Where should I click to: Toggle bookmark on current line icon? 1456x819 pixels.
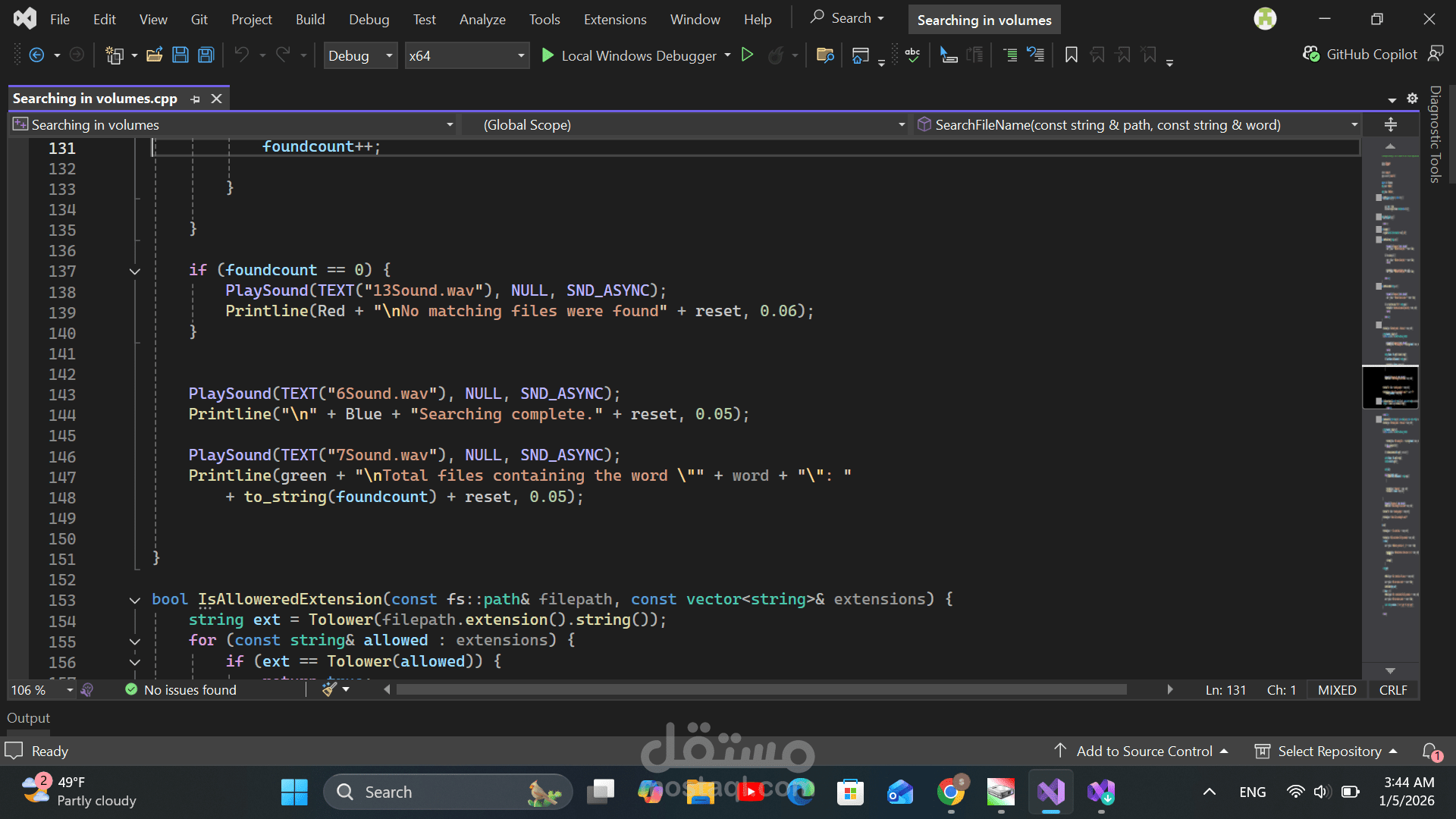(x=1071, y=55)
